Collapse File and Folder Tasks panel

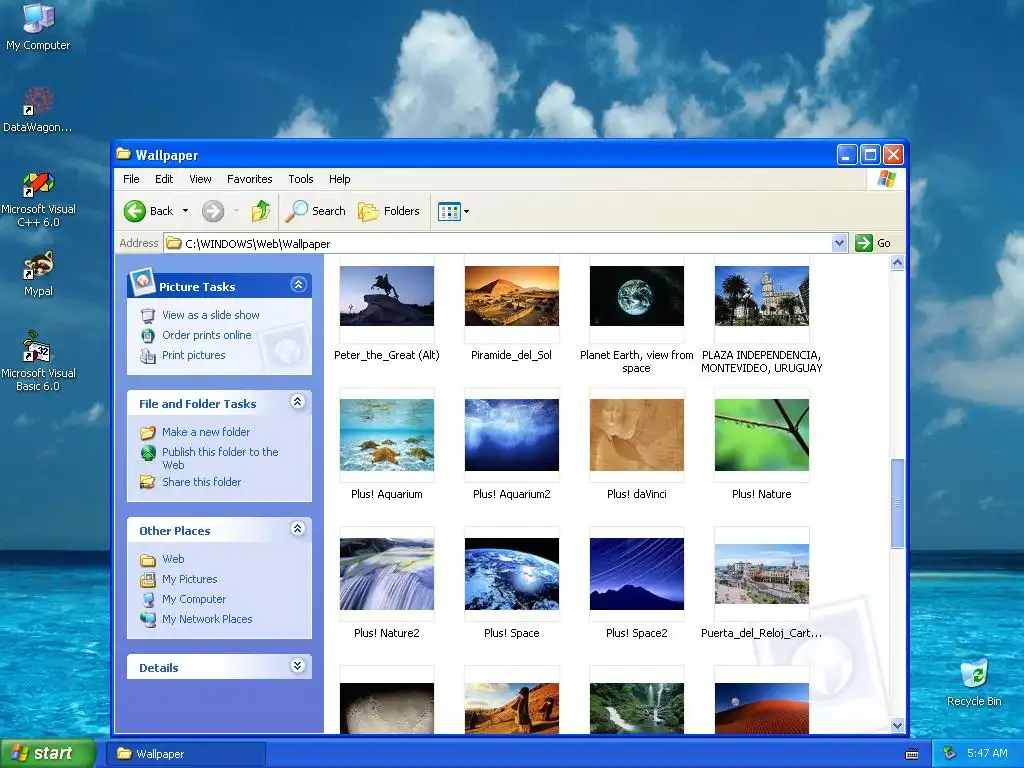click(x=298, y=402)
